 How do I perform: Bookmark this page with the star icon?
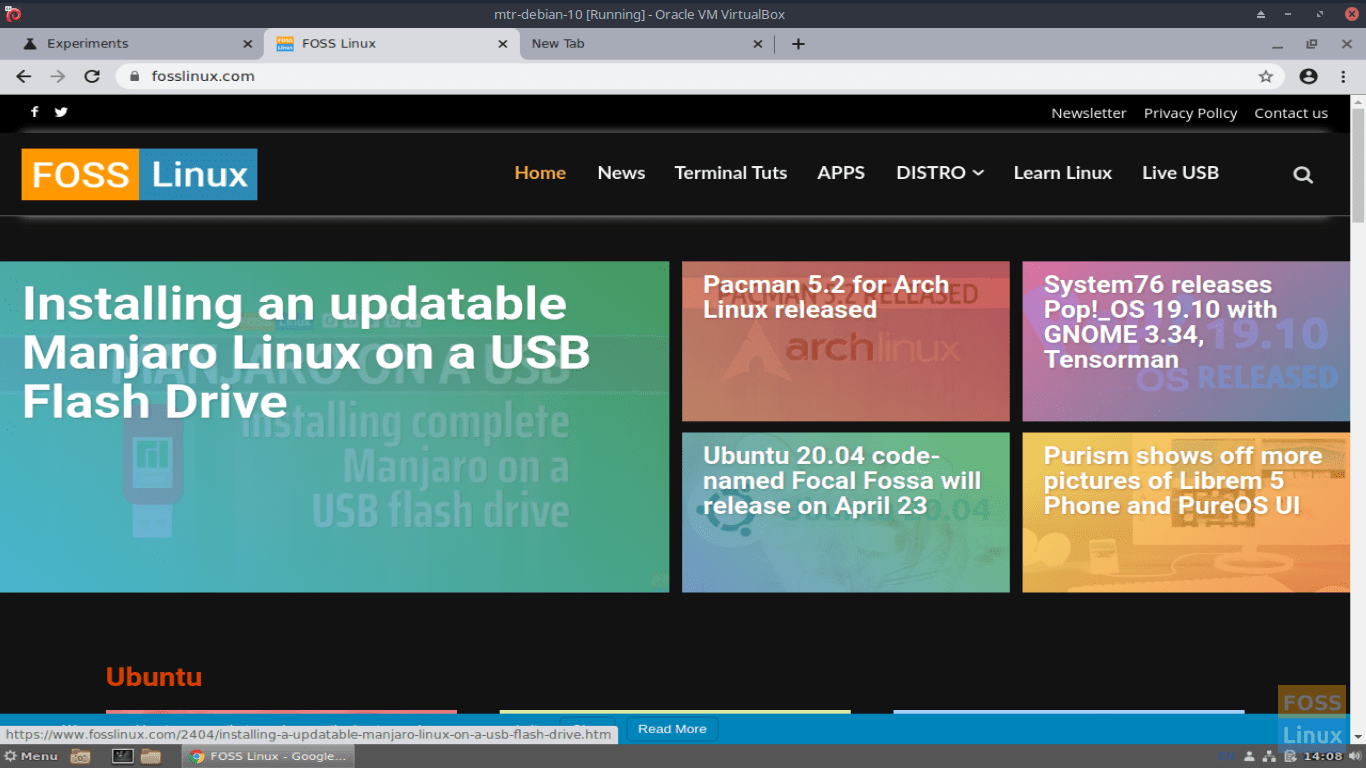click(x=1266, y=76)
